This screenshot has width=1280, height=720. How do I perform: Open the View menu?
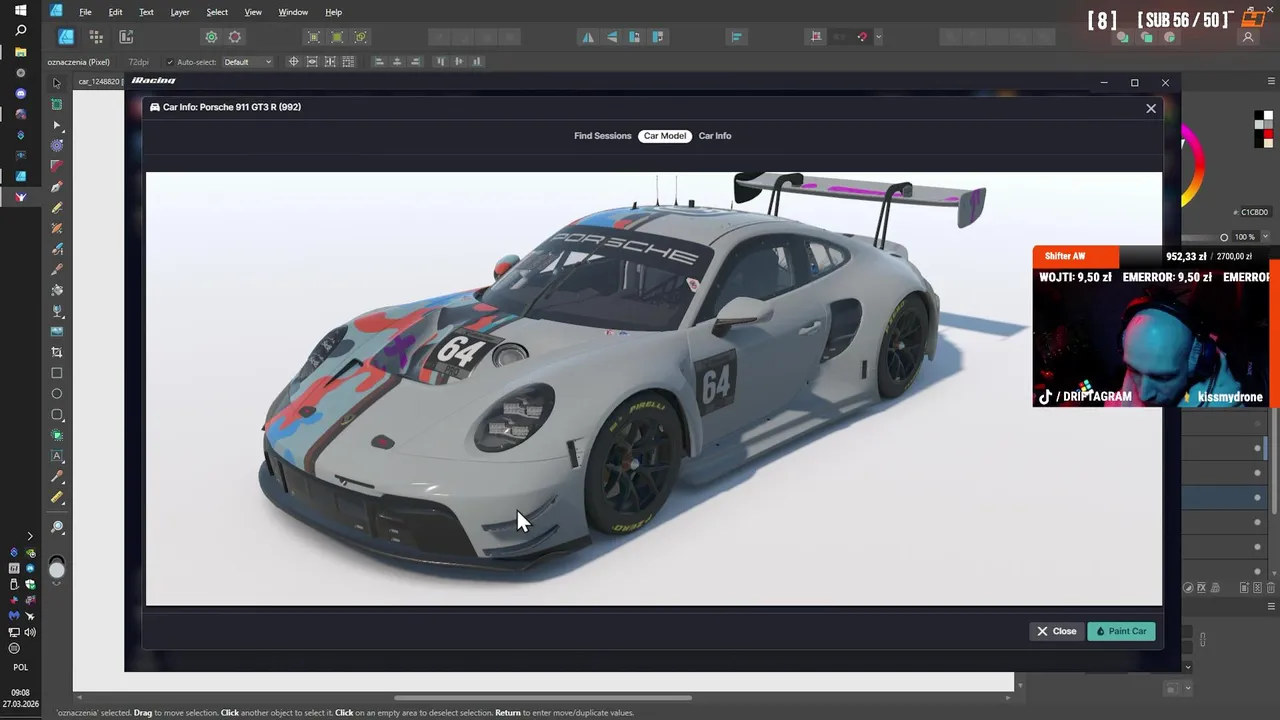coord(253,12)
